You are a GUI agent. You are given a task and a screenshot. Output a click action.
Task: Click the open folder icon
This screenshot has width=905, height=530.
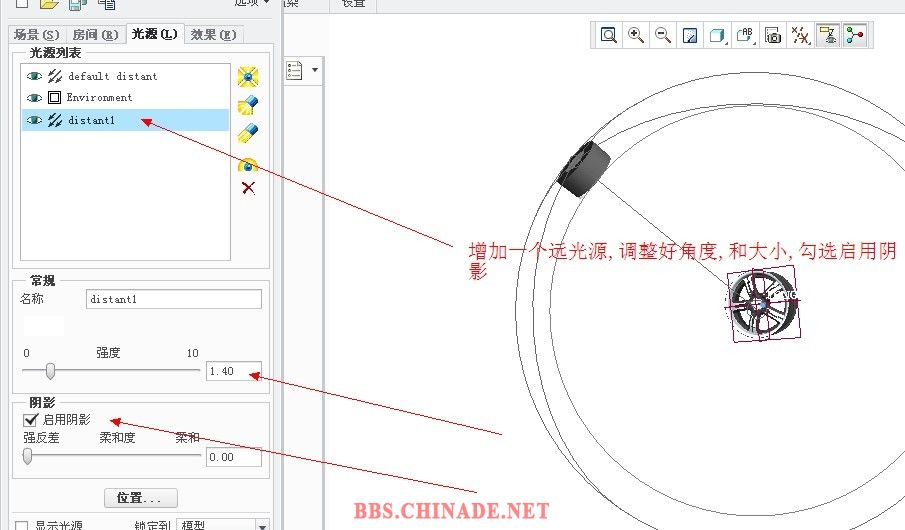point(49,4)
